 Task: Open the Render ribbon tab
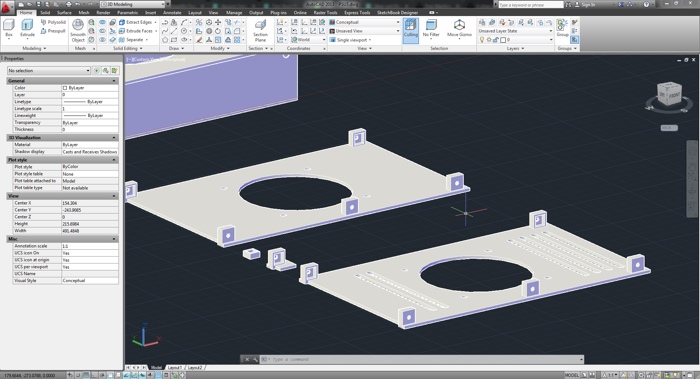click(x=103, y=12)
